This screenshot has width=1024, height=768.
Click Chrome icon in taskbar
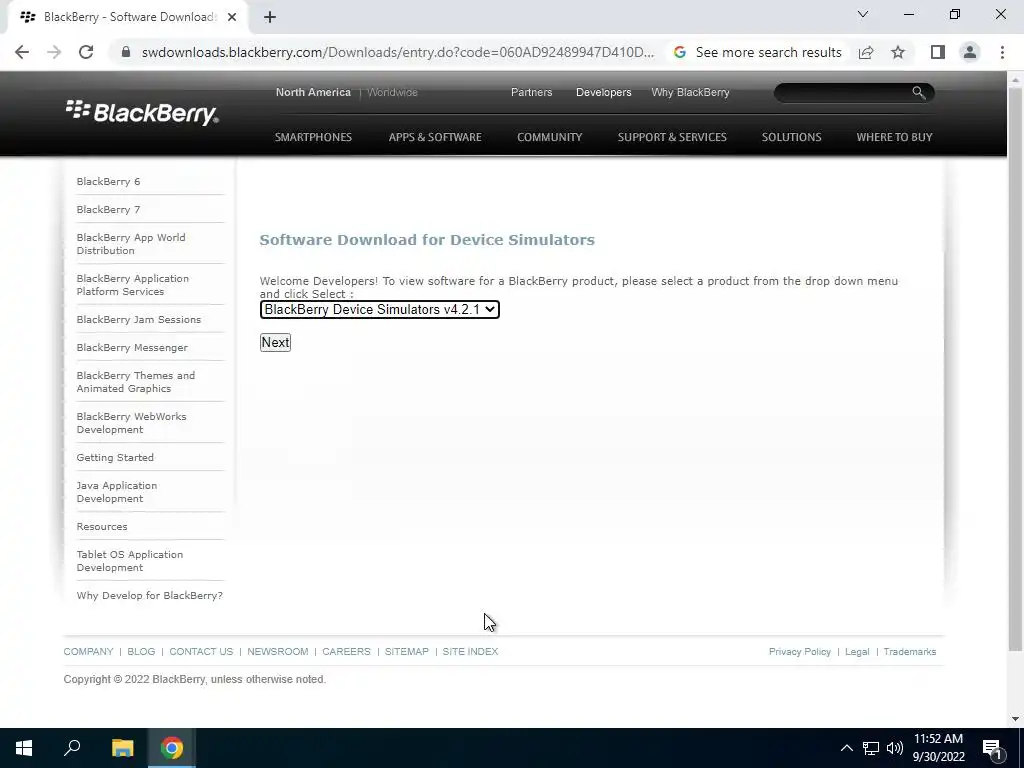click(x=172, y=748)
